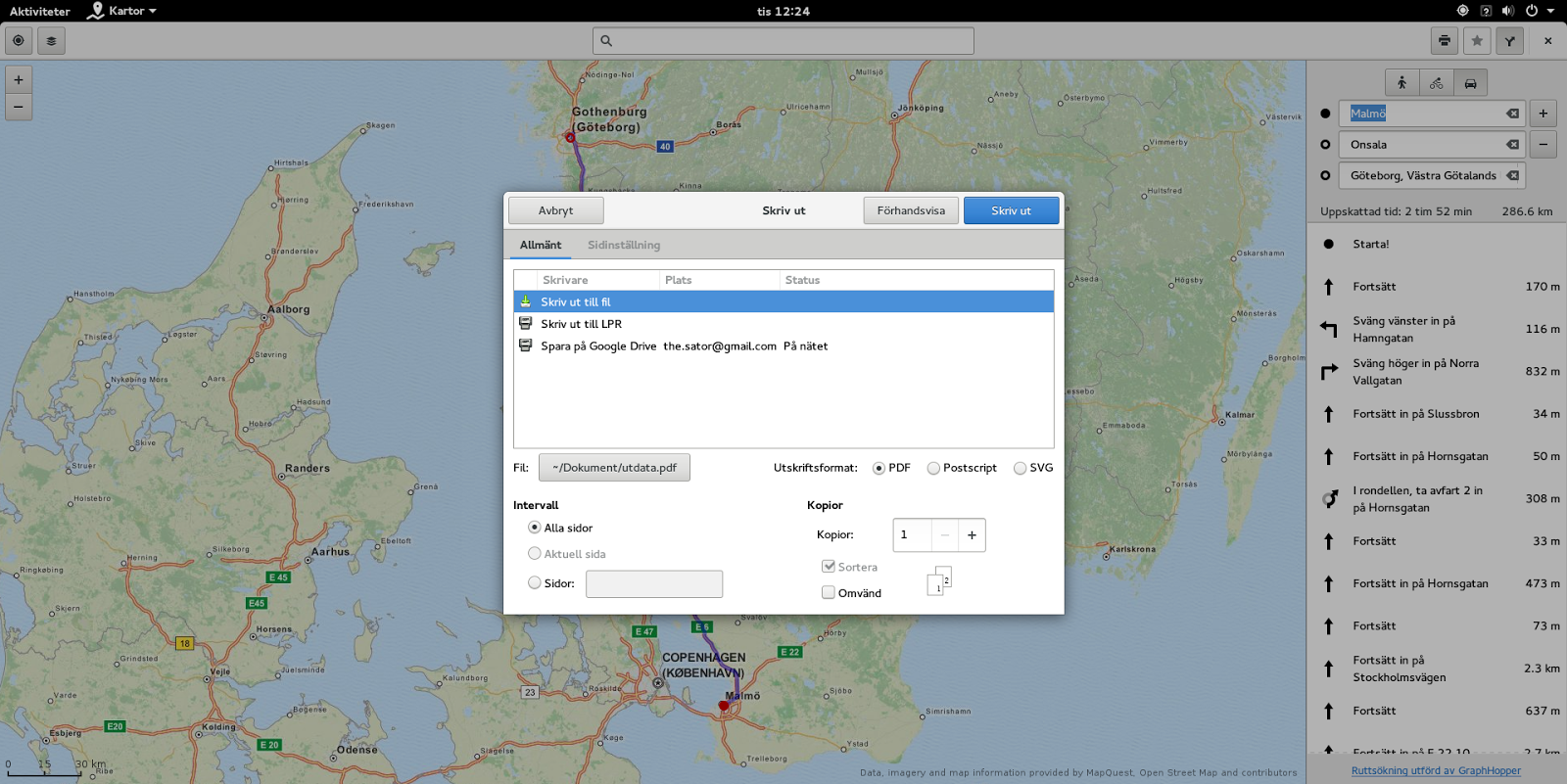Open the GraphHopper routing link

pyautogui.click(x=1436, y=770)
